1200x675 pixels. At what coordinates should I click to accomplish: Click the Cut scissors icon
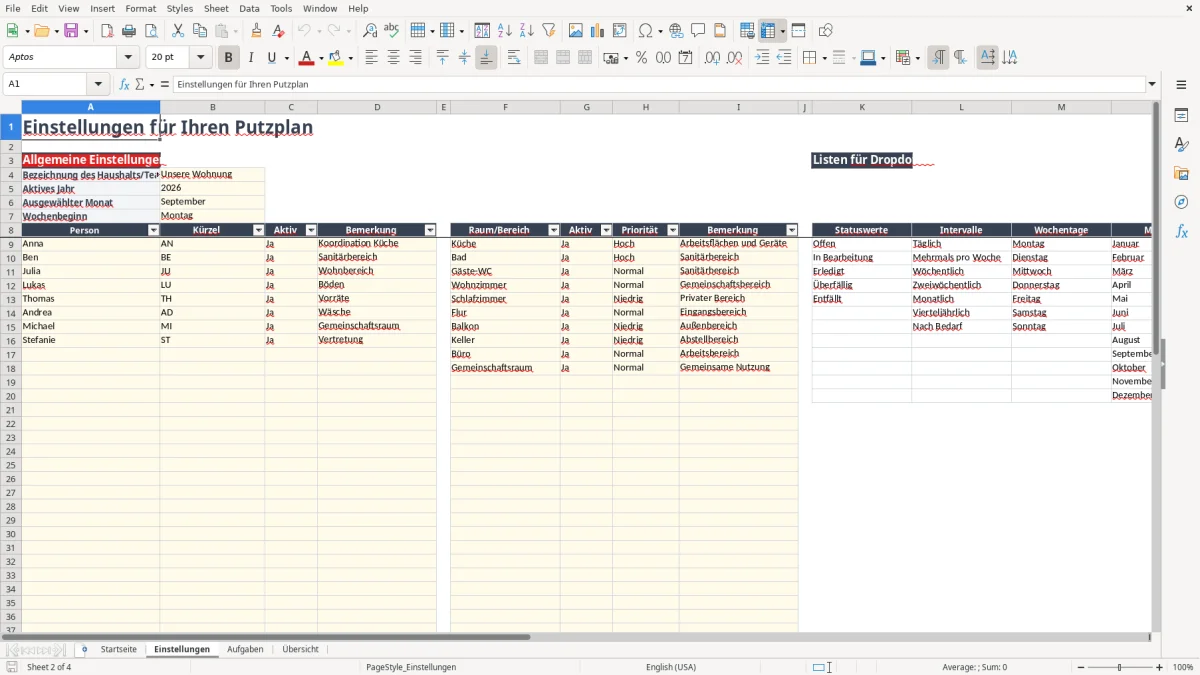click(x=178, y=31)
